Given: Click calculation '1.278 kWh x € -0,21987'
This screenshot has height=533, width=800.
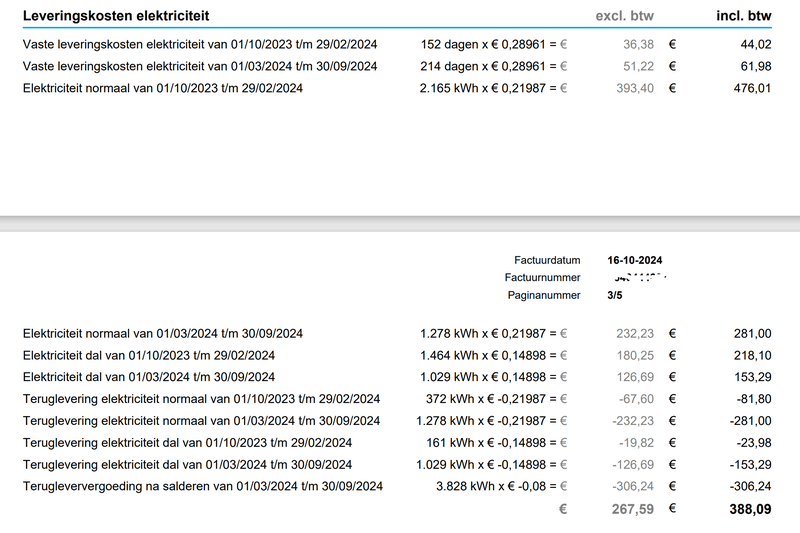Looking at the screenshot, I should coord(481,421).
